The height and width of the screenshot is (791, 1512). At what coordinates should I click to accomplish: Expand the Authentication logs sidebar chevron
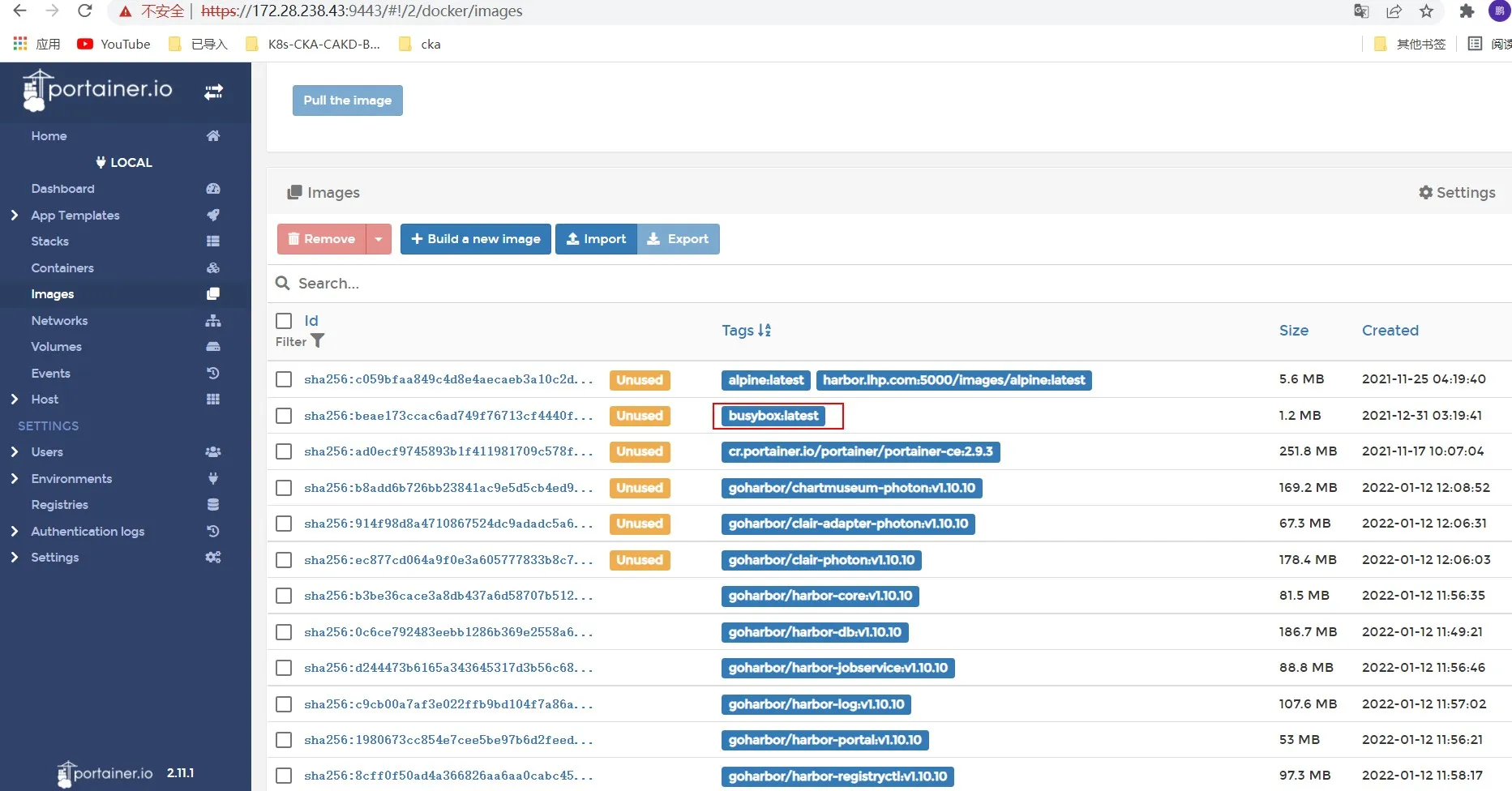point(15,531)
